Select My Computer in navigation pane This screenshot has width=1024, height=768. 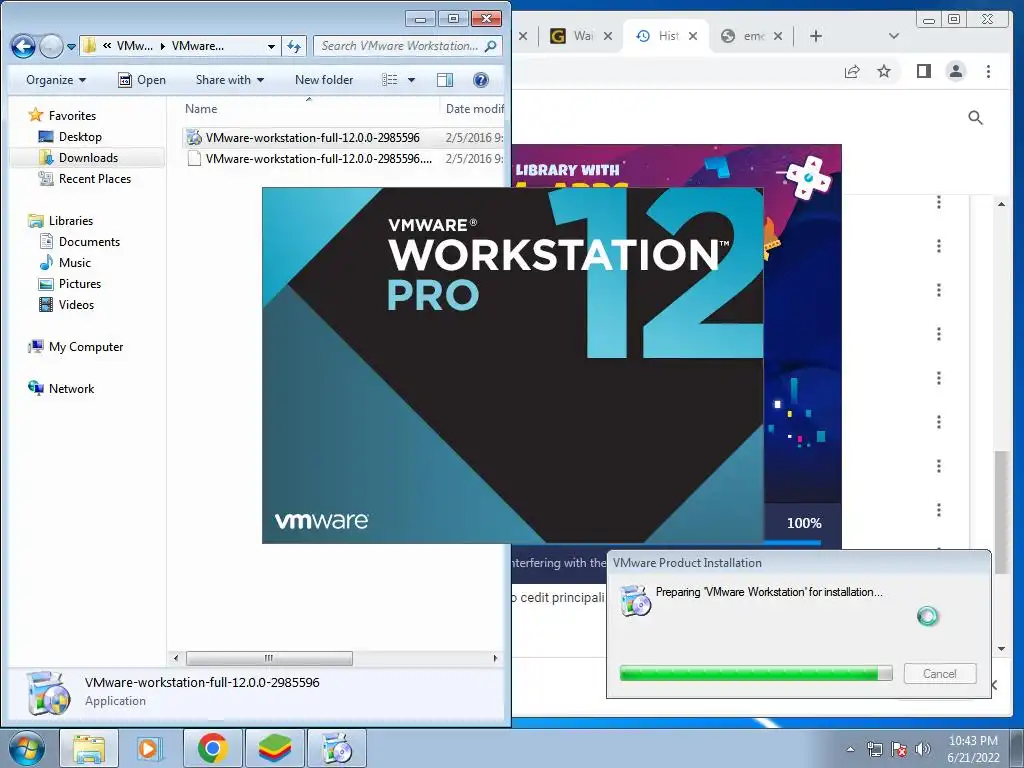click(75, 347)
